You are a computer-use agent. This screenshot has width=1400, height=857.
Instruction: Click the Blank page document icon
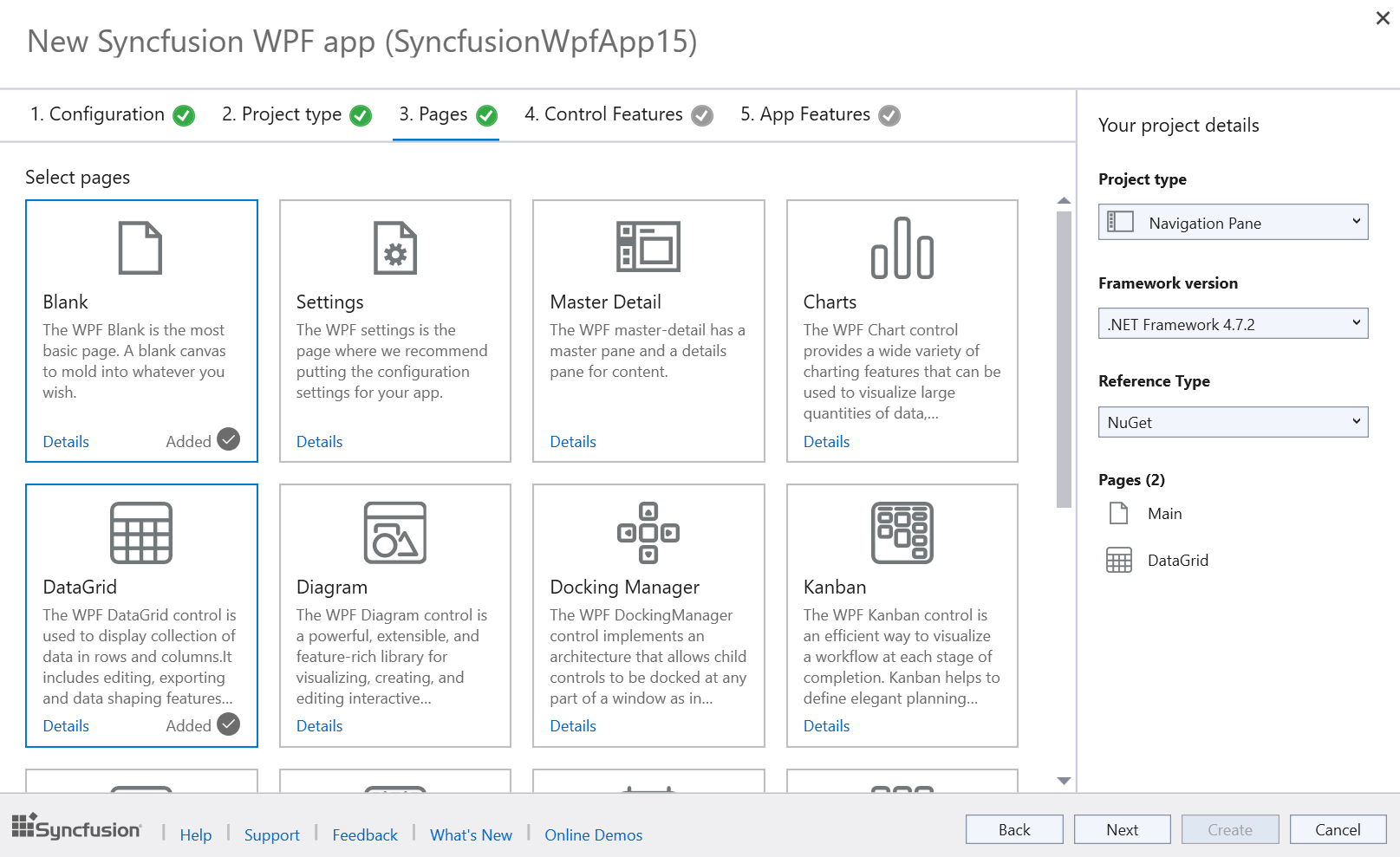coord(140,248)
